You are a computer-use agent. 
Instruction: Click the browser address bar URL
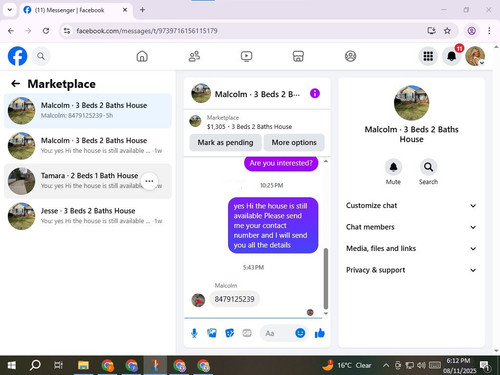click(147, 31)
